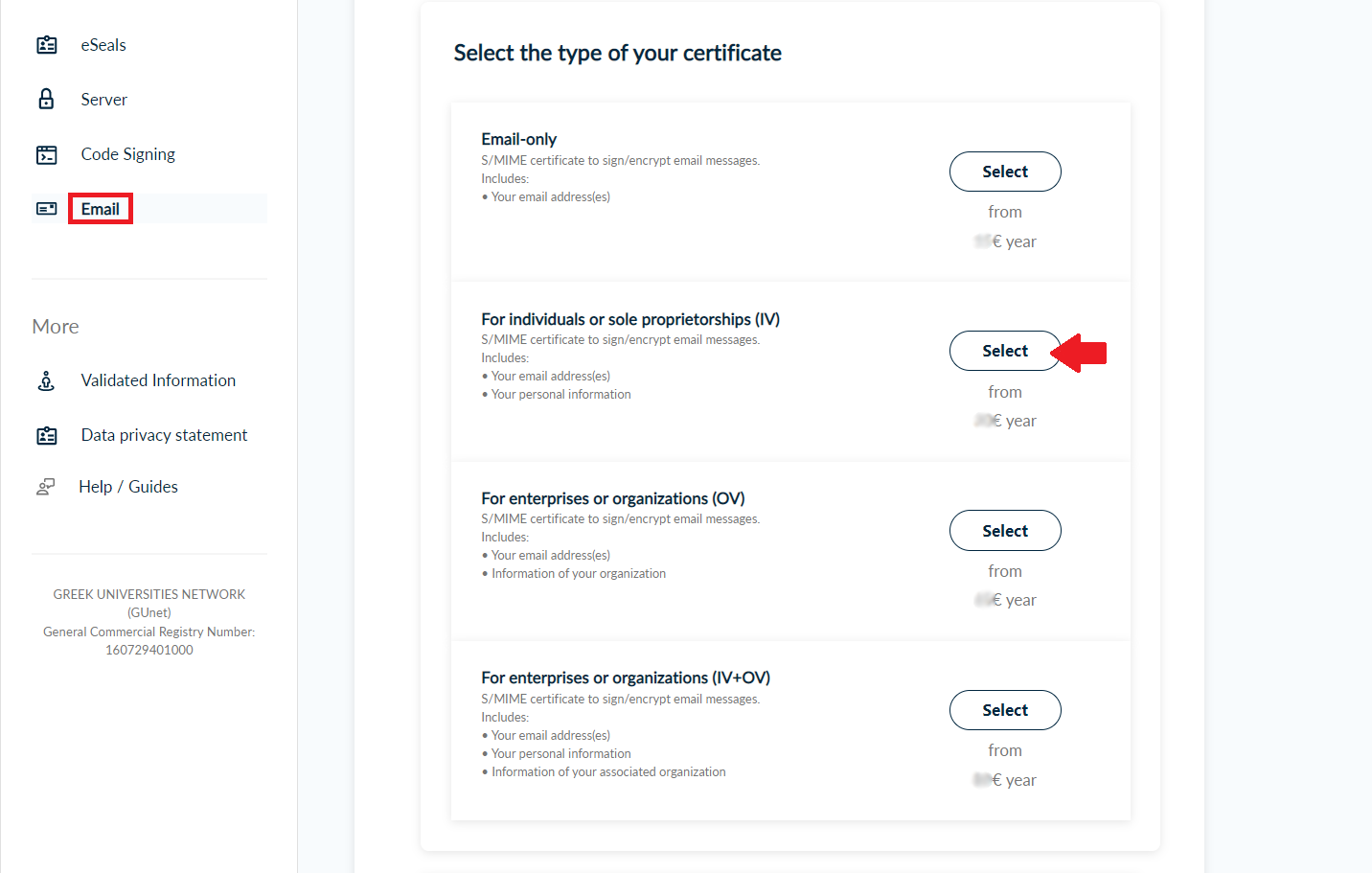Click the Validated Information person icon
Viewport: 1372px width, 873px height.
[x=46, y=380]
